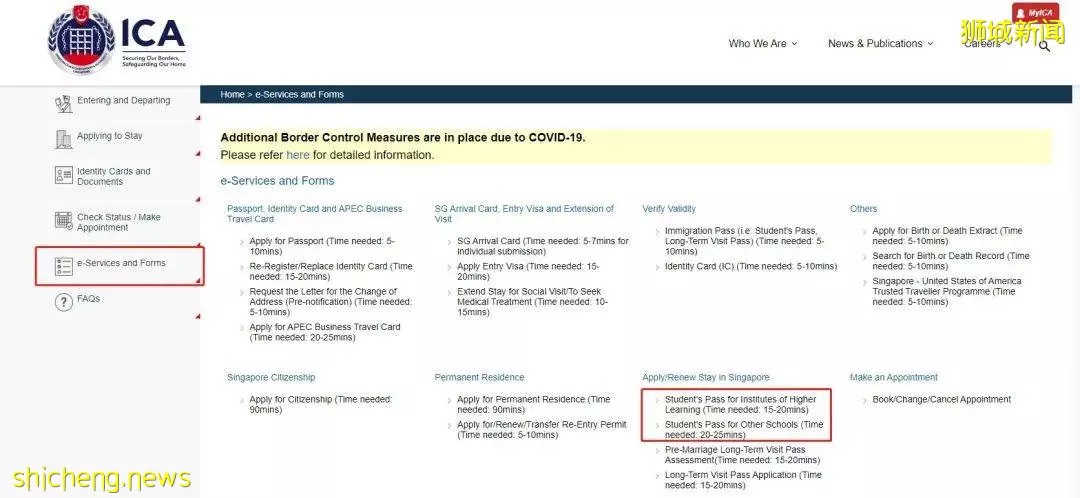Open Apply for Permanent Residence link
Image resolution: width=1080 pixels, height=498 pixels.
(533, 404)
